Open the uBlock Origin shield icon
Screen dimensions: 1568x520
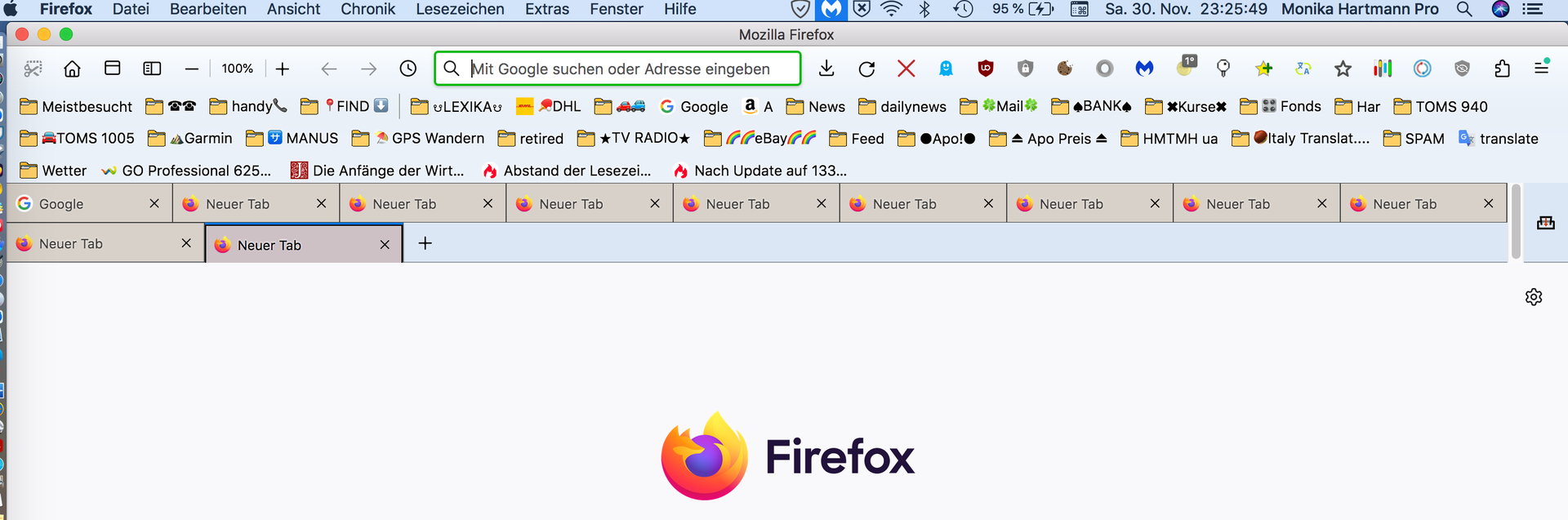coord(986,69)
